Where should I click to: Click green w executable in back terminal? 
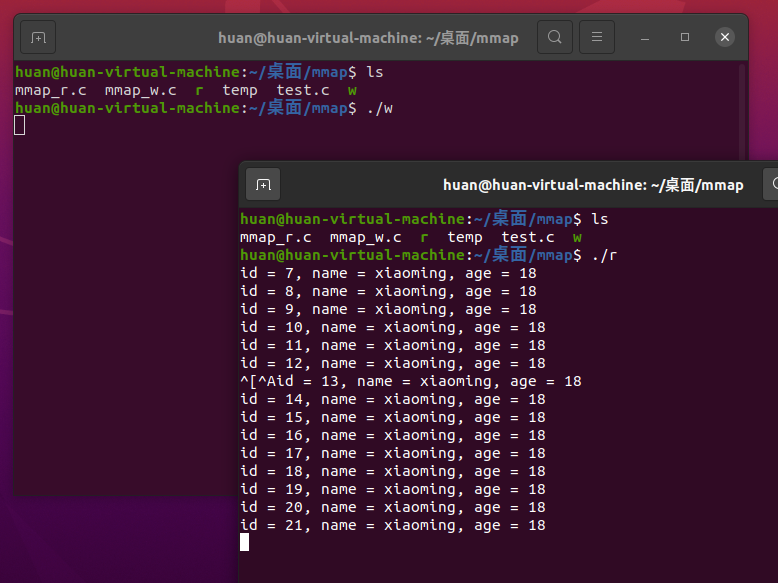[x=352, y=90]
